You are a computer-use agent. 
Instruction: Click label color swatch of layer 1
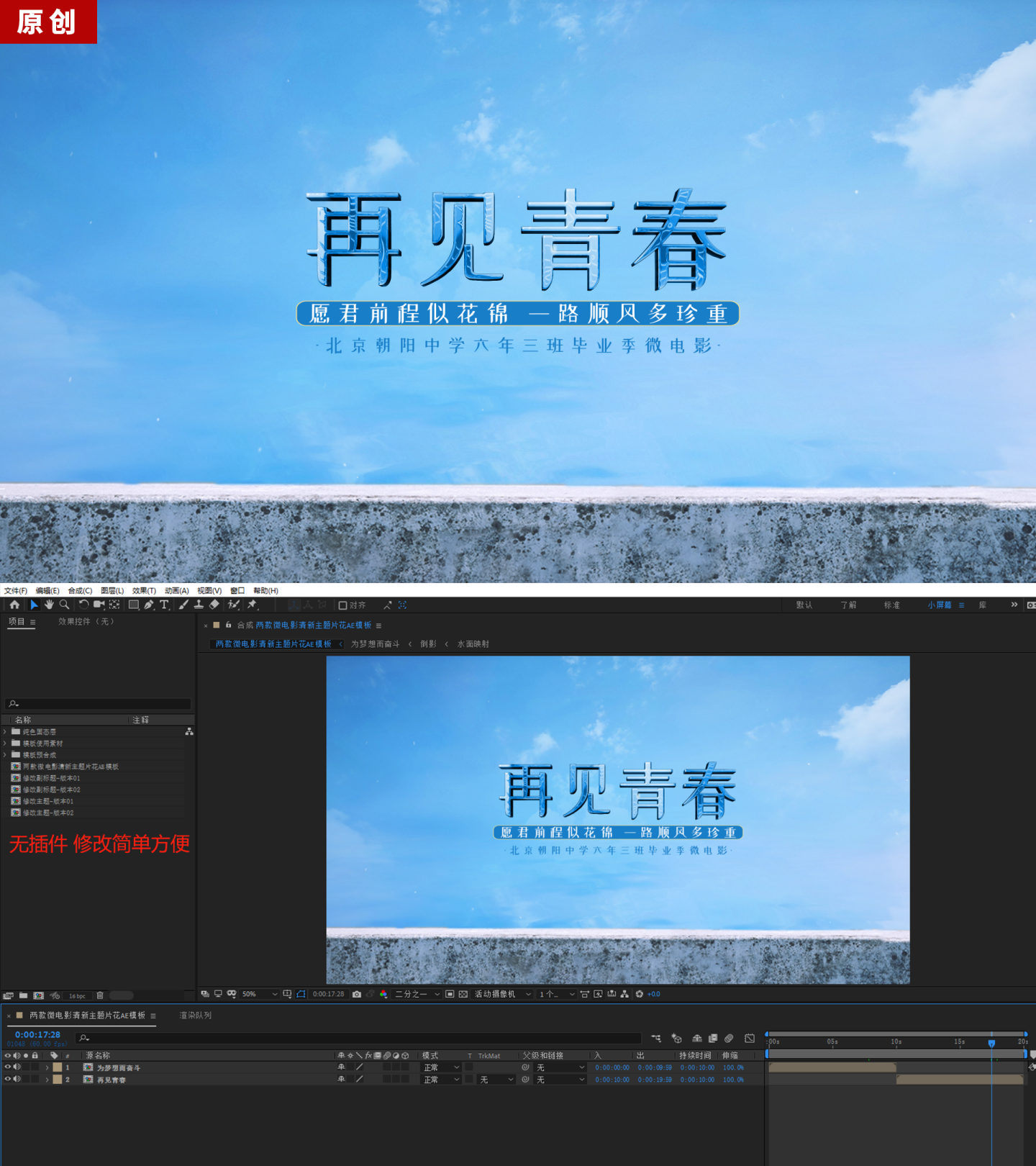click(58, 1067)
